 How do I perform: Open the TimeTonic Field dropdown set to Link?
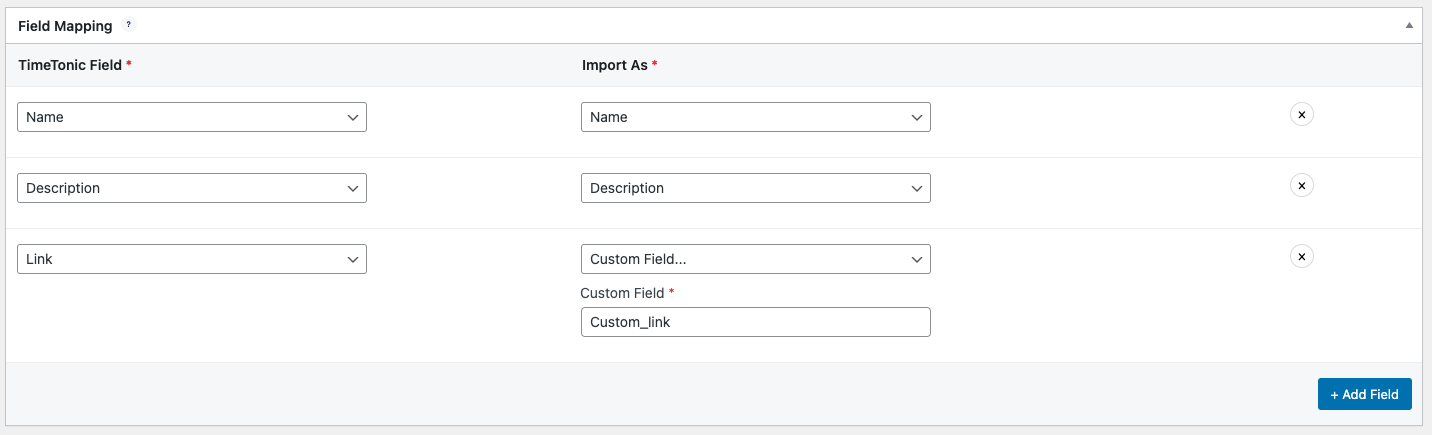[192, 259]
